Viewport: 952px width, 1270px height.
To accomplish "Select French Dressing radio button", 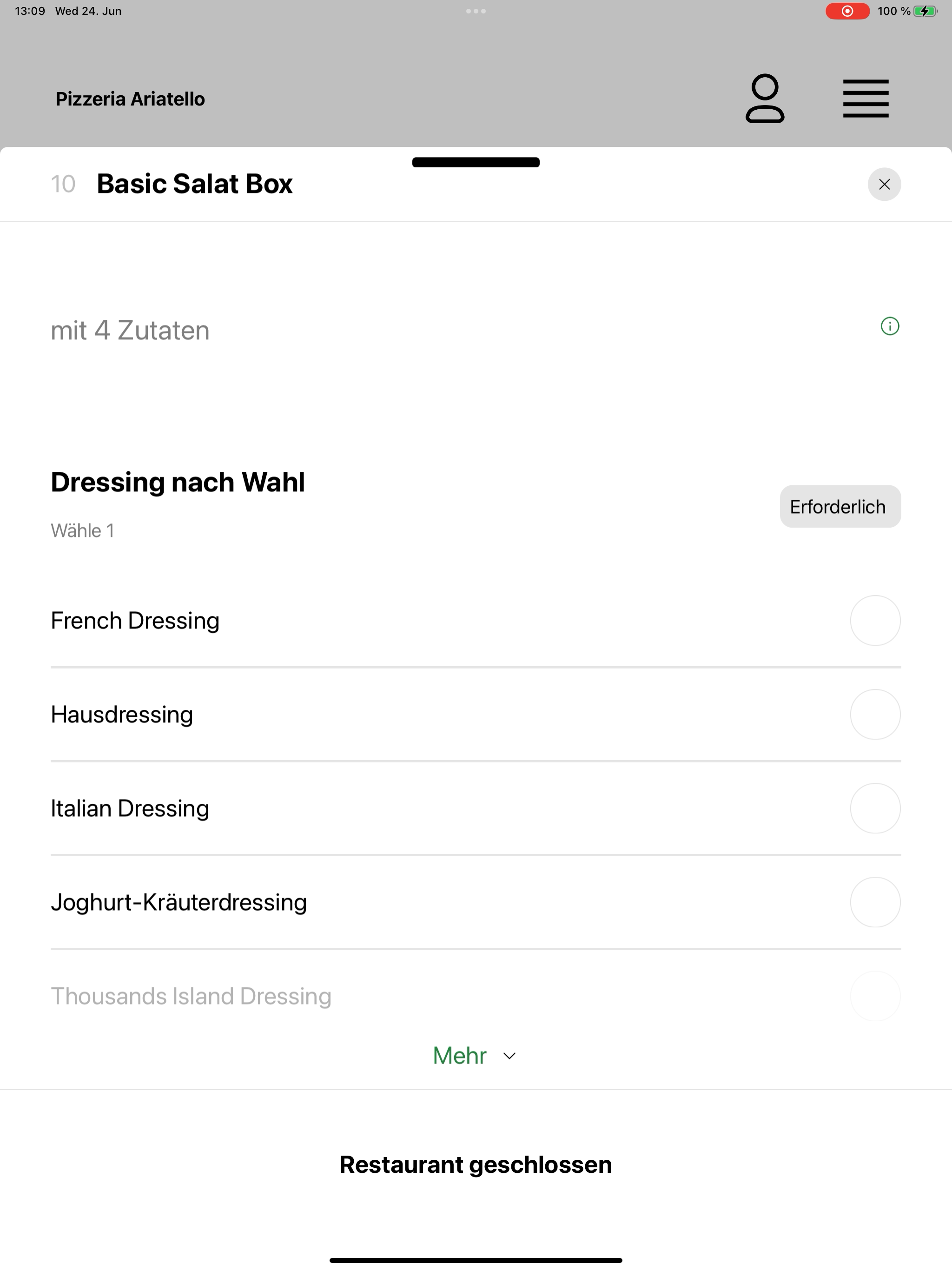I will click(x=875, y=621).
